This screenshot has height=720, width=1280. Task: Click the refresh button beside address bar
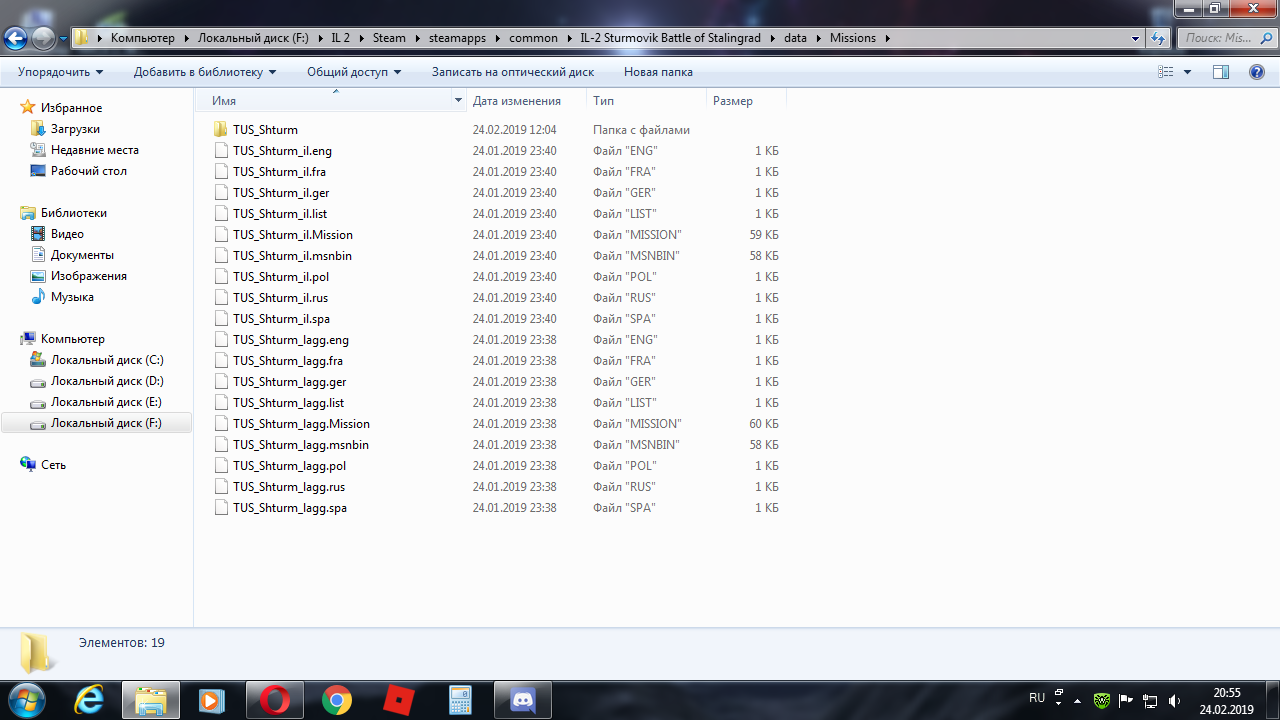pos(1158,38)
